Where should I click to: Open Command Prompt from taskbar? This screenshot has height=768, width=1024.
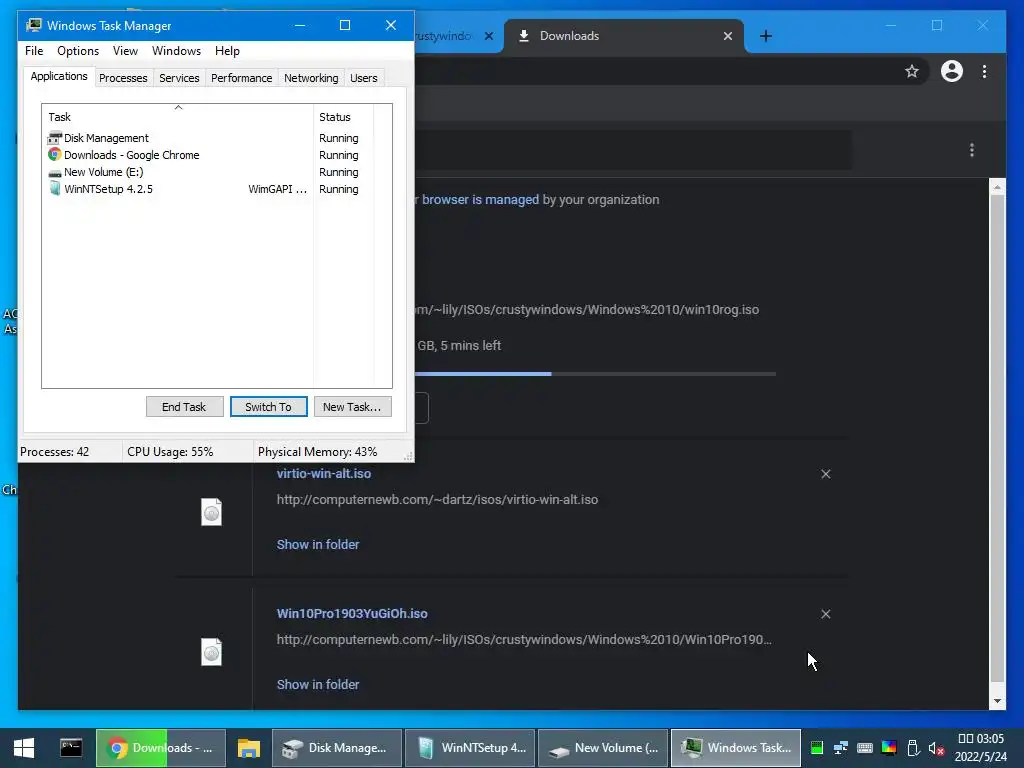[x=71, y=748]
